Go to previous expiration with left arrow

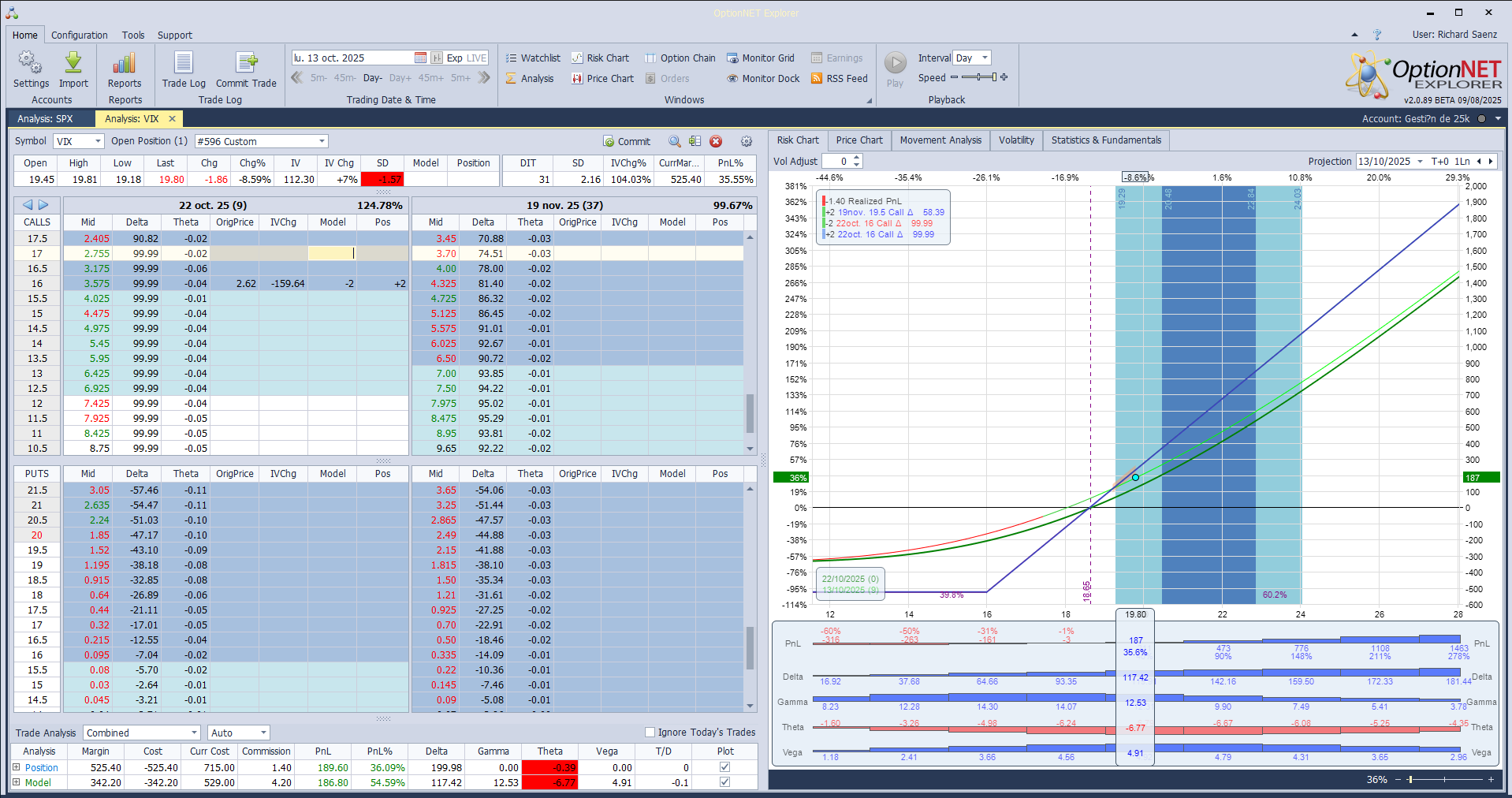(28, 205)
